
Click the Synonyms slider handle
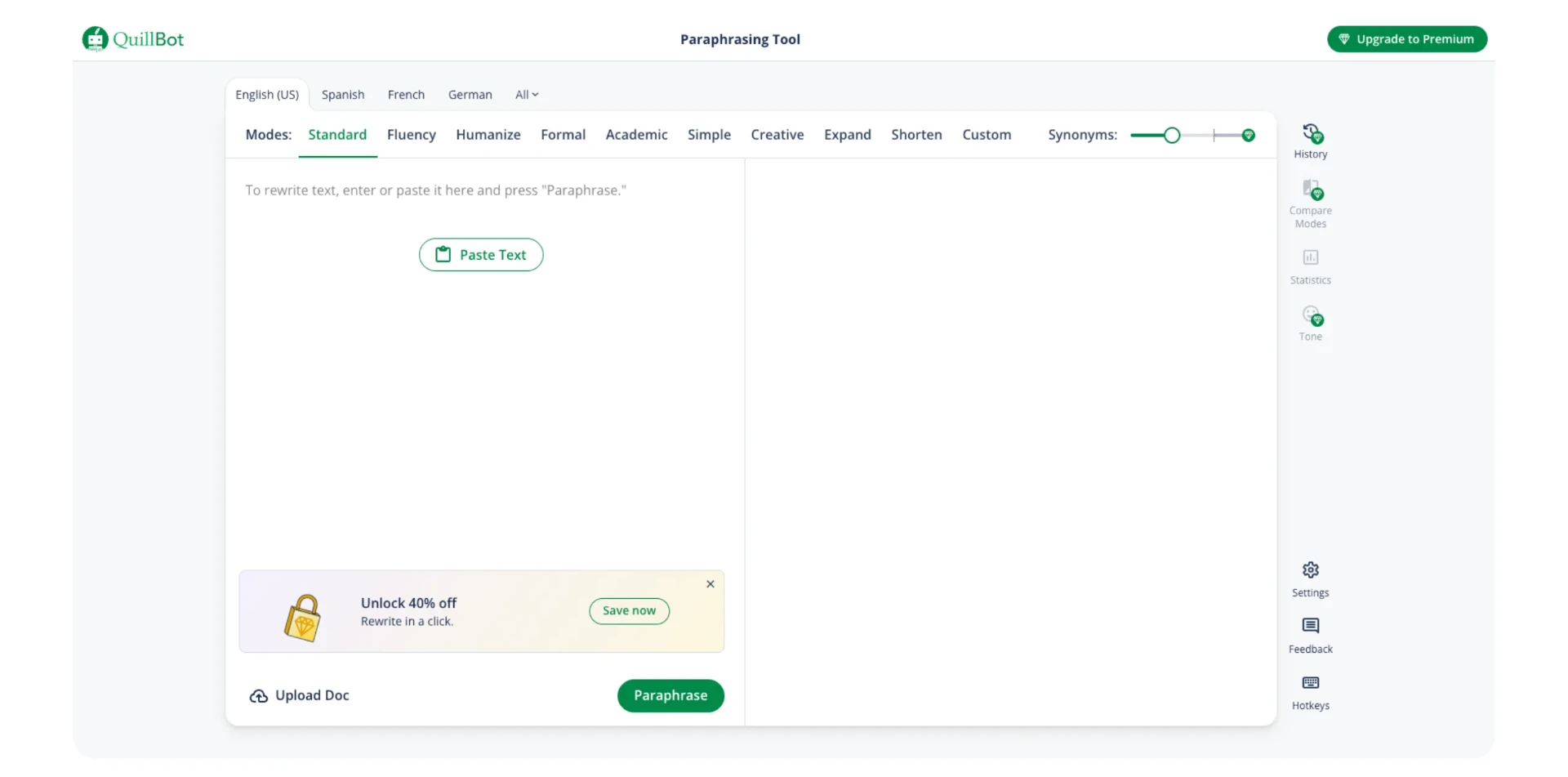pos(1172,136)
